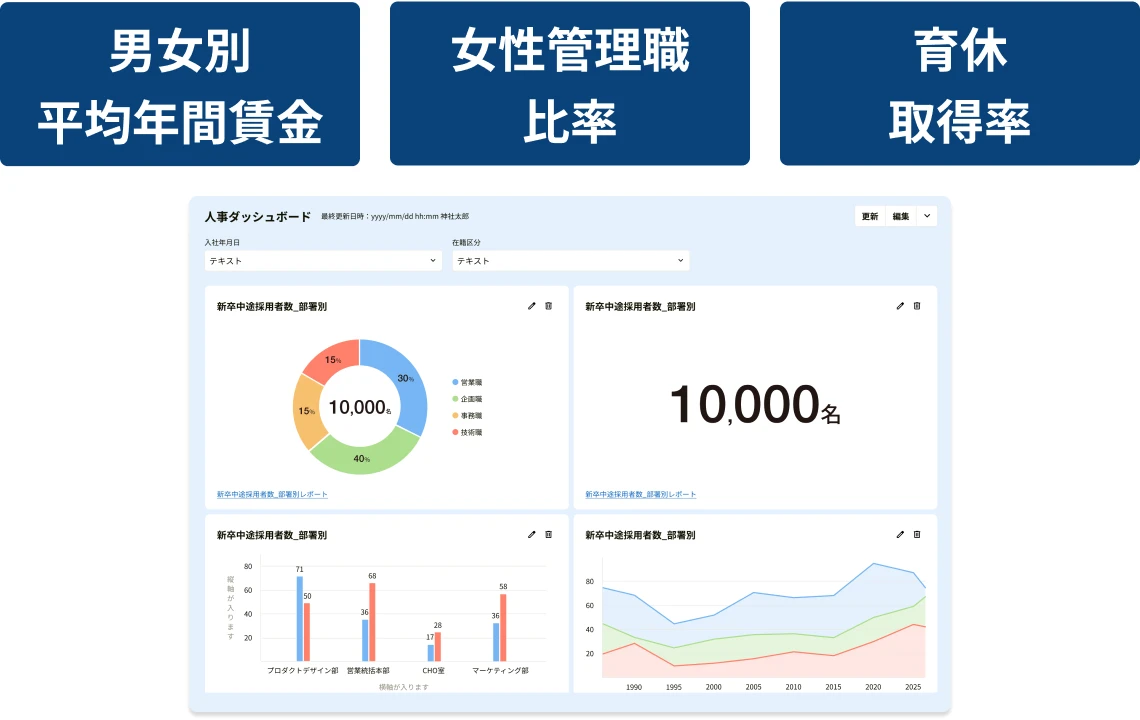
Task: Expand the chevron menu beside 編集
Action: click(927, 217)
